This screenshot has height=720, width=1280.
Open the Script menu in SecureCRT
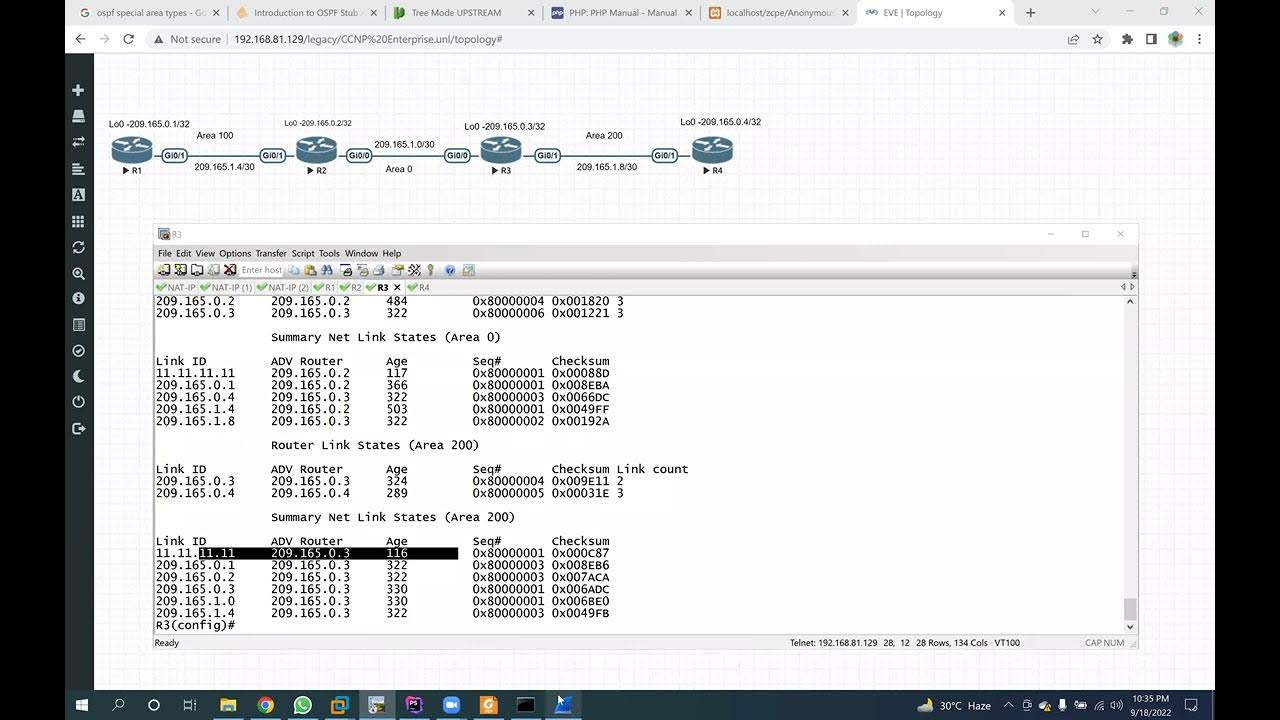tap(303, 254)
